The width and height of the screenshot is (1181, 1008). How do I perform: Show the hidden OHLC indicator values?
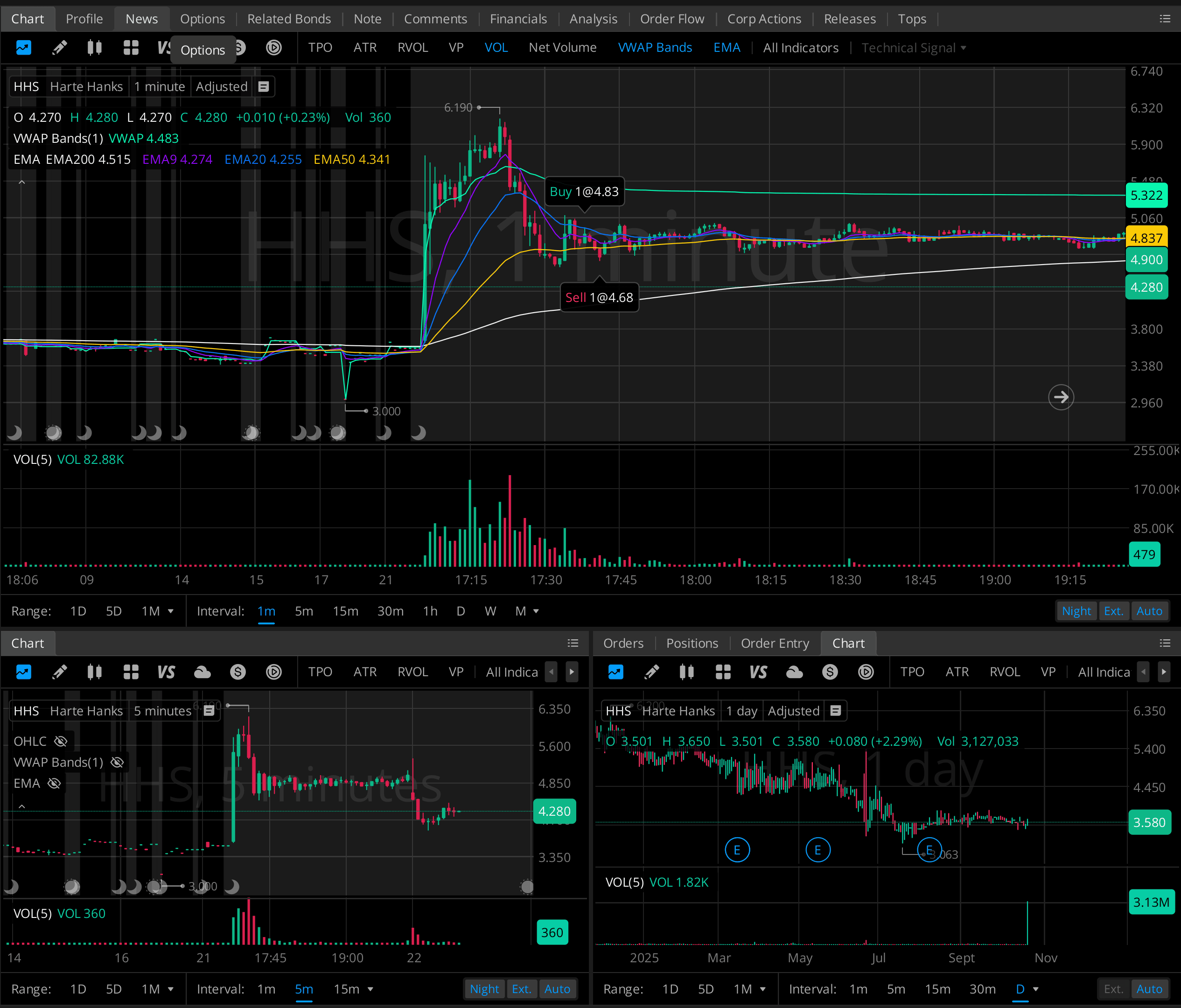coord(60,741)
